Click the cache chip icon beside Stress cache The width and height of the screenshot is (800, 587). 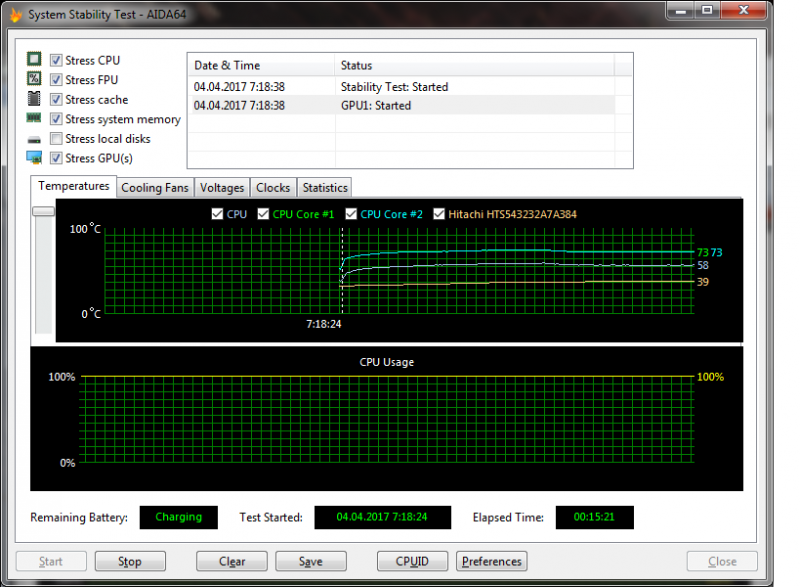click(33, 100)
